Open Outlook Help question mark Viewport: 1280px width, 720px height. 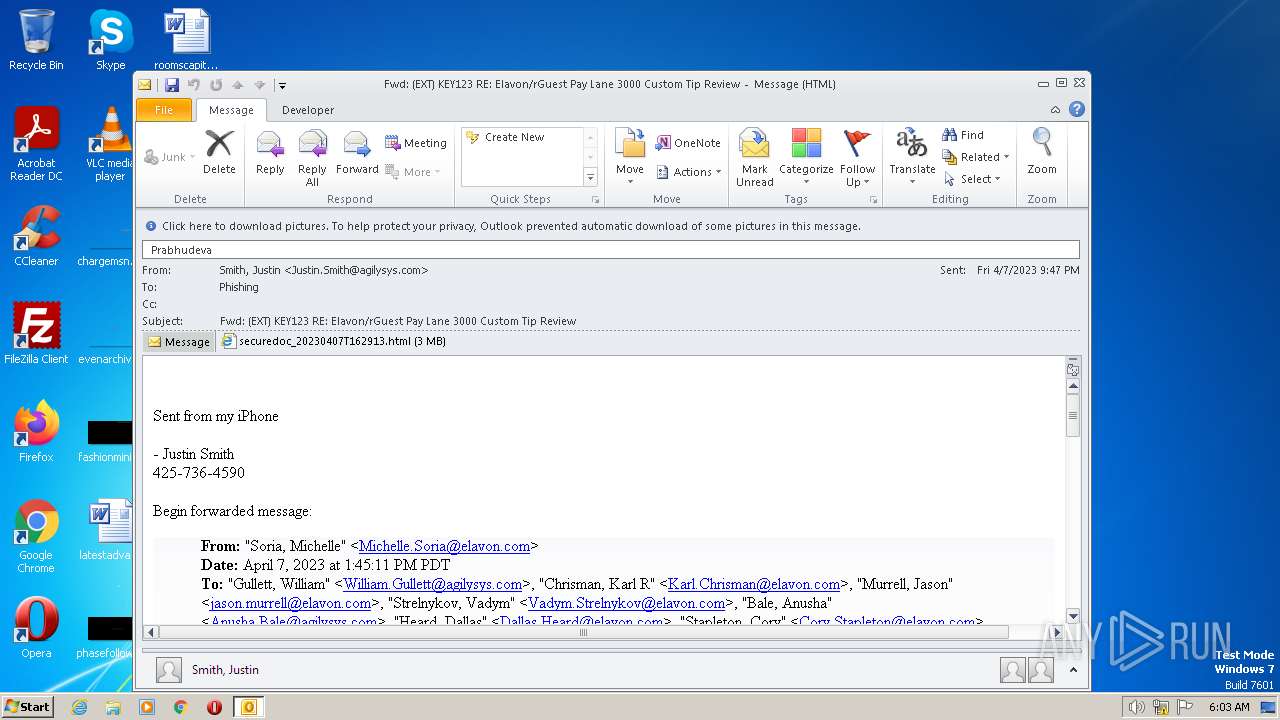pyautogui.click(x=1077, y=110)
